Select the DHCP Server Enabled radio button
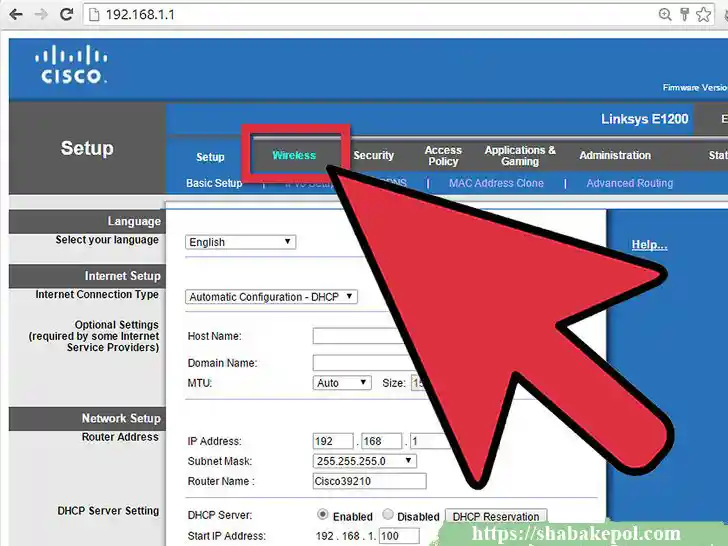Screen dimensions: 728x546 click(x=322, y=514)
